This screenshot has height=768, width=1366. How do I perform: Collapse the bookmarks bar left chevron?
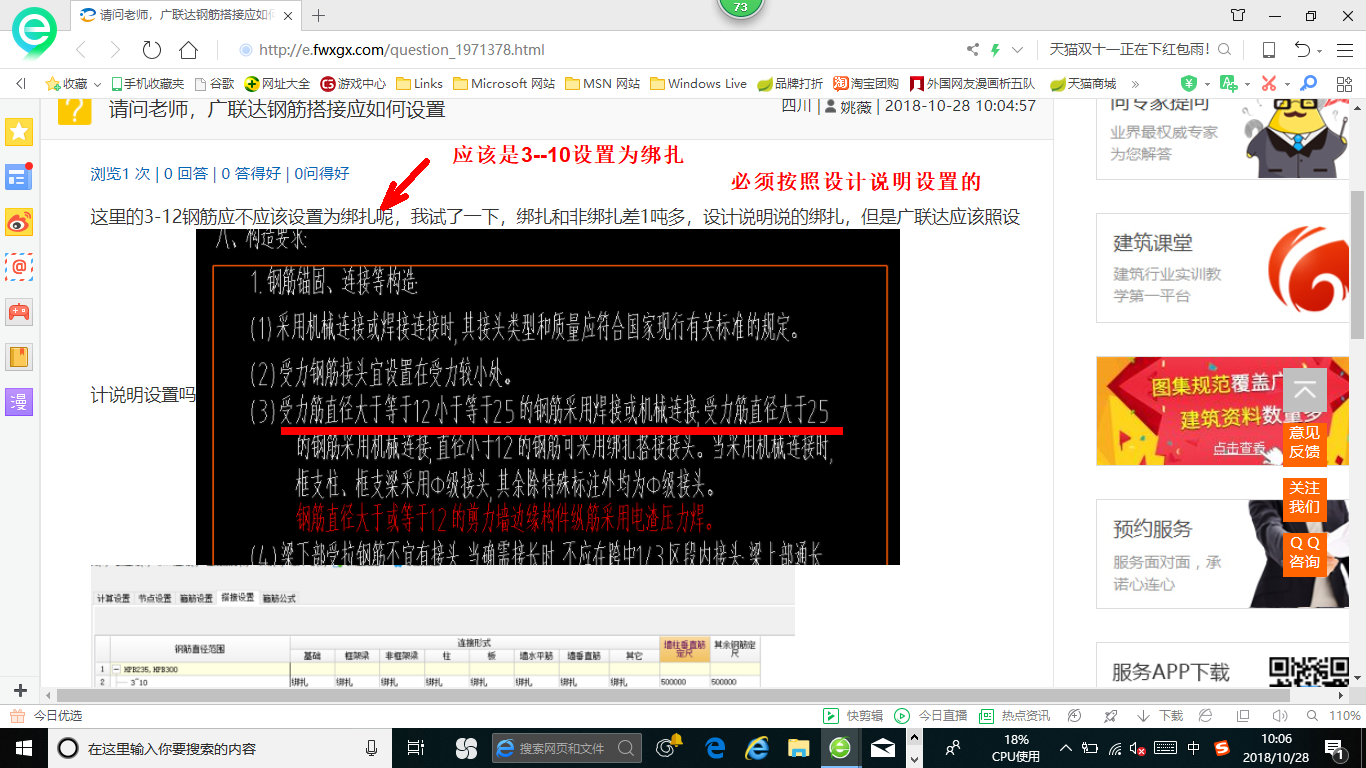[x=21, y=84]
